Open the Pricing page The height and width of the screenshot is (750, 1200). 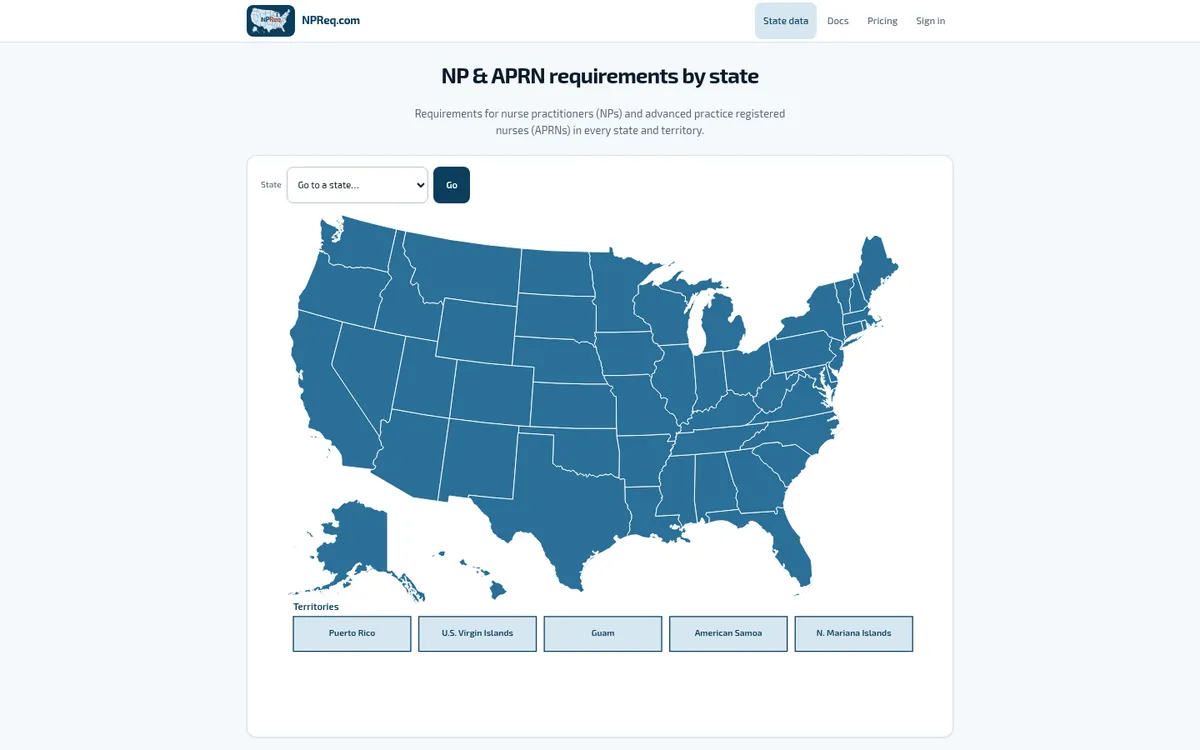point(882,21)
